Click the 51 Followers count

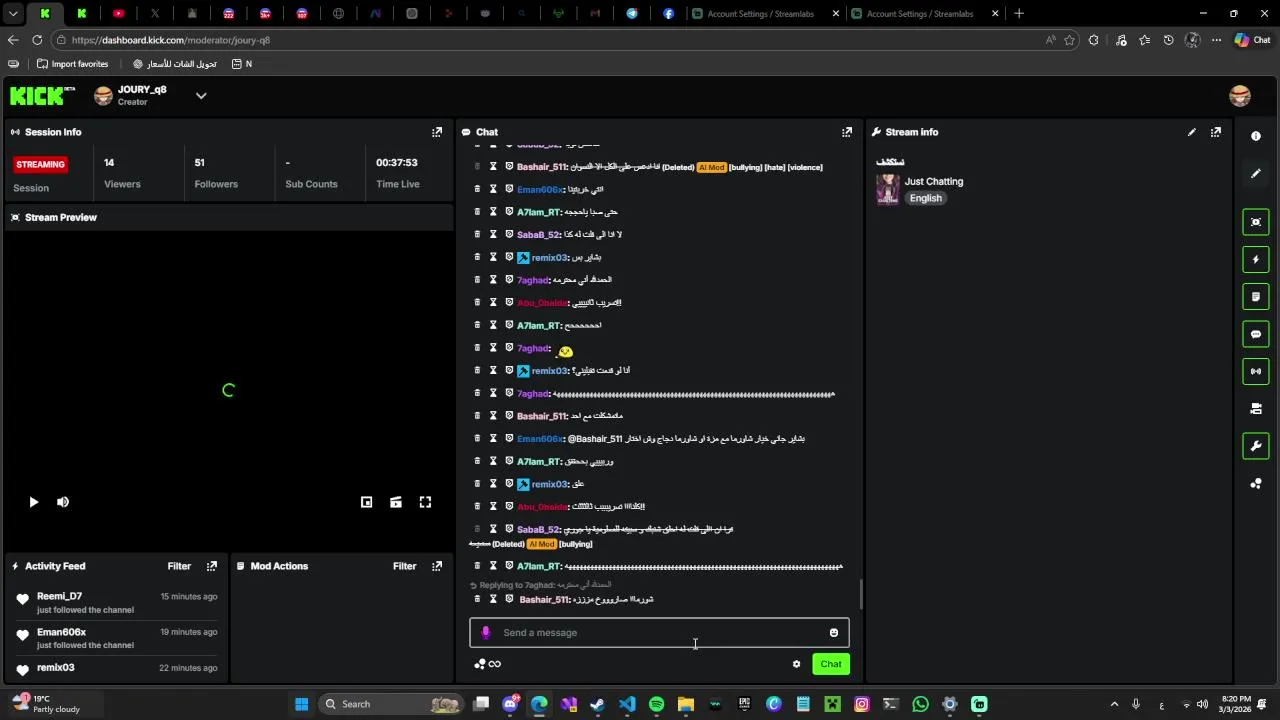pyautogui.click(x=200, y=162)
